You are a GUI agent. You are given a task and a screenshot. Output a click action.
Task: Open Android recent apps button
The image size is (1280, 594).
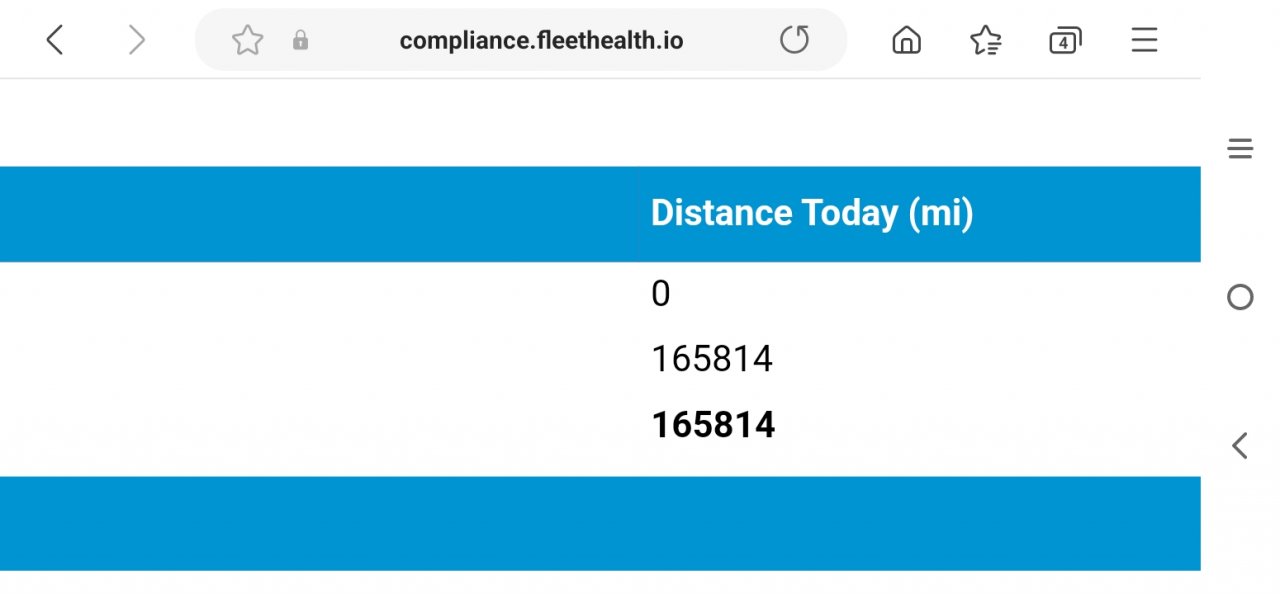tap(1240, 150)
